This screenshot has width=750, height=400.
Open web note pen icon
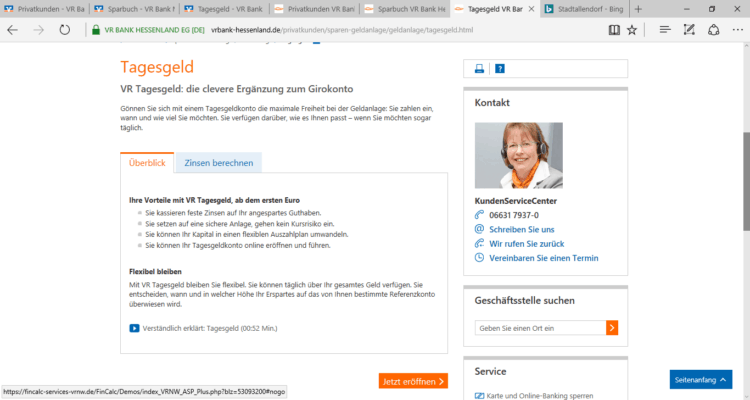(689, 30)
